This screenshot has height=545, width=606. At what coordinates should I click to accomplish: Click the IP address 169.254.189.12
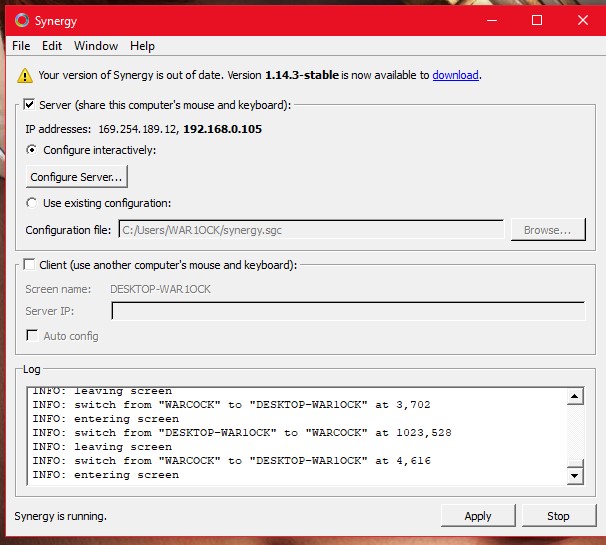[x=138, y=129]
